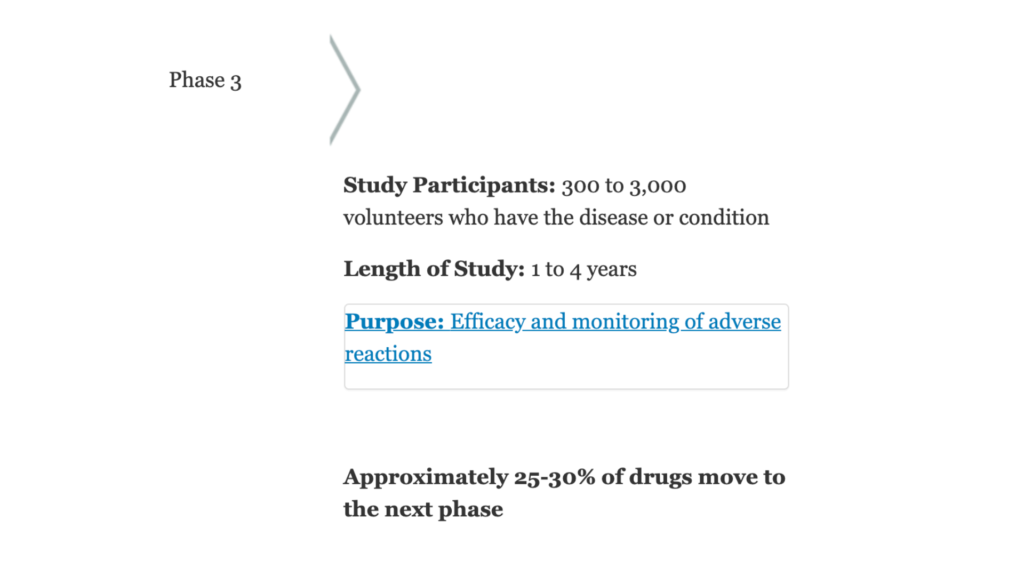The image size is (1024, 576).
Task: Click the chevron arrow beside Phase 3
Action: (344, 89)
